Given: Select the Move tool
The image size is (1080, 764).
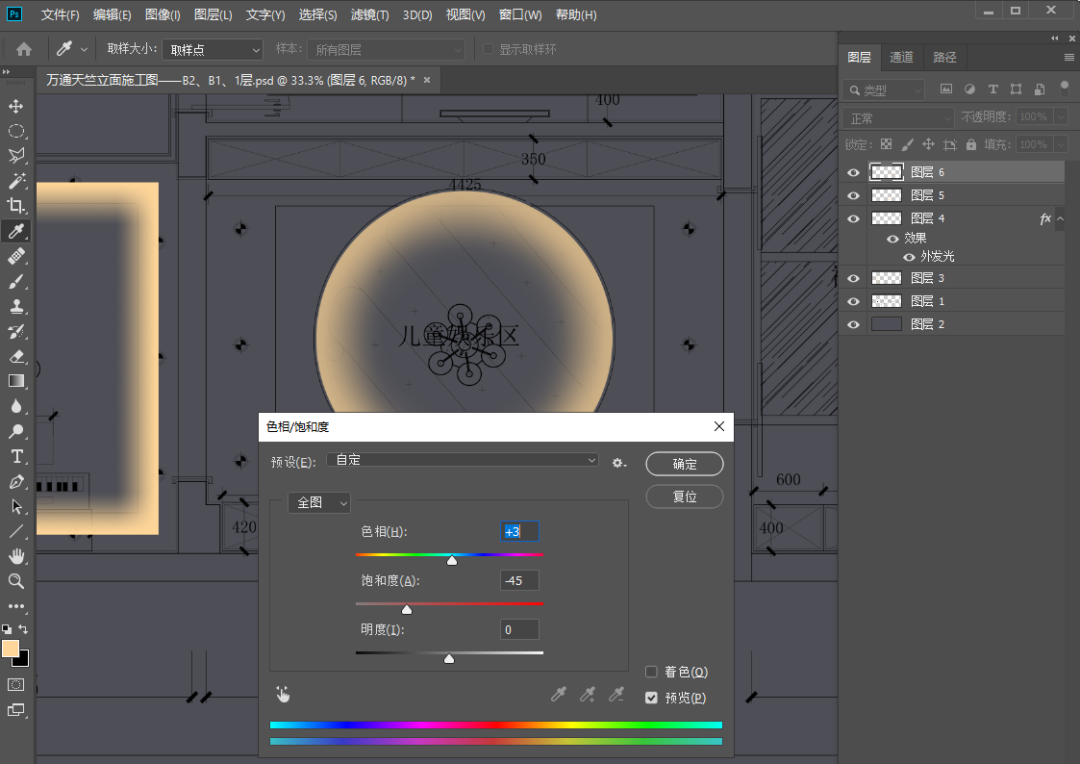Looking at the screenshot, I should 16,105.
